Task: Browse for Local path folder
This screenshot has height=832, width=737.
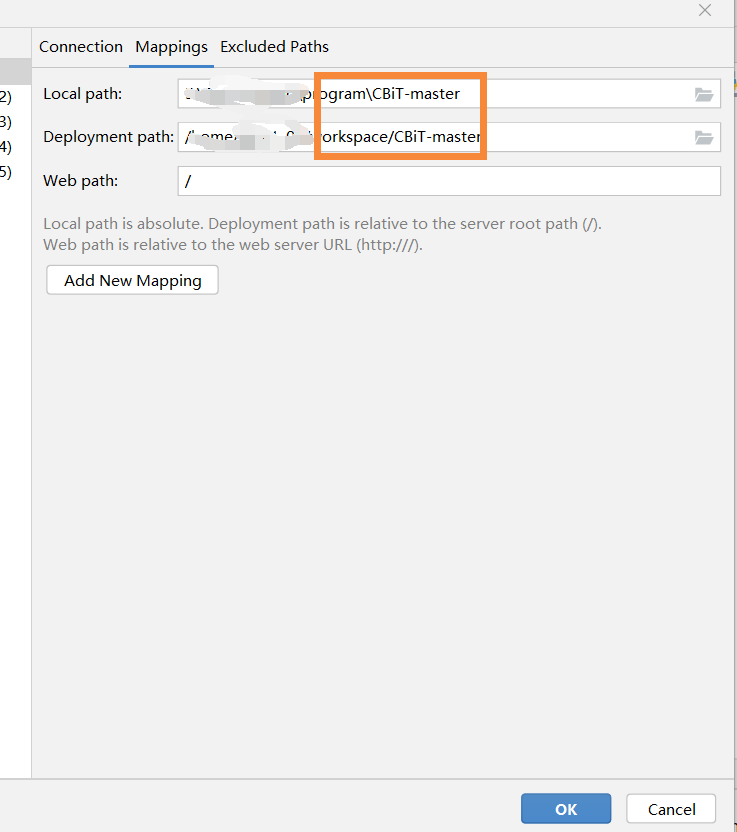Action: click(704, 94)
